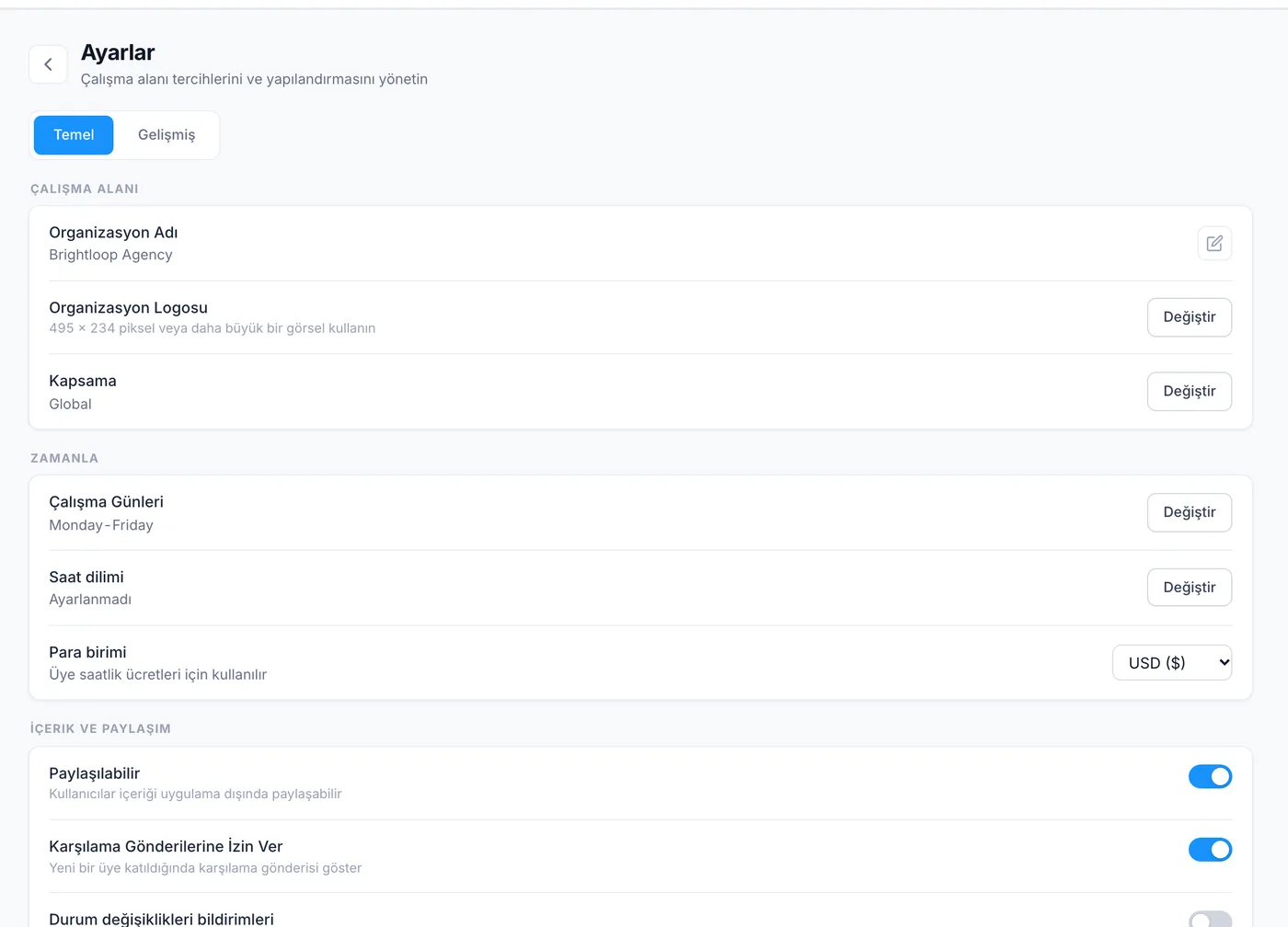
Task: Click the Kullanıcılar içeriği paylaşabilir description
Action: tap(195, 795)
